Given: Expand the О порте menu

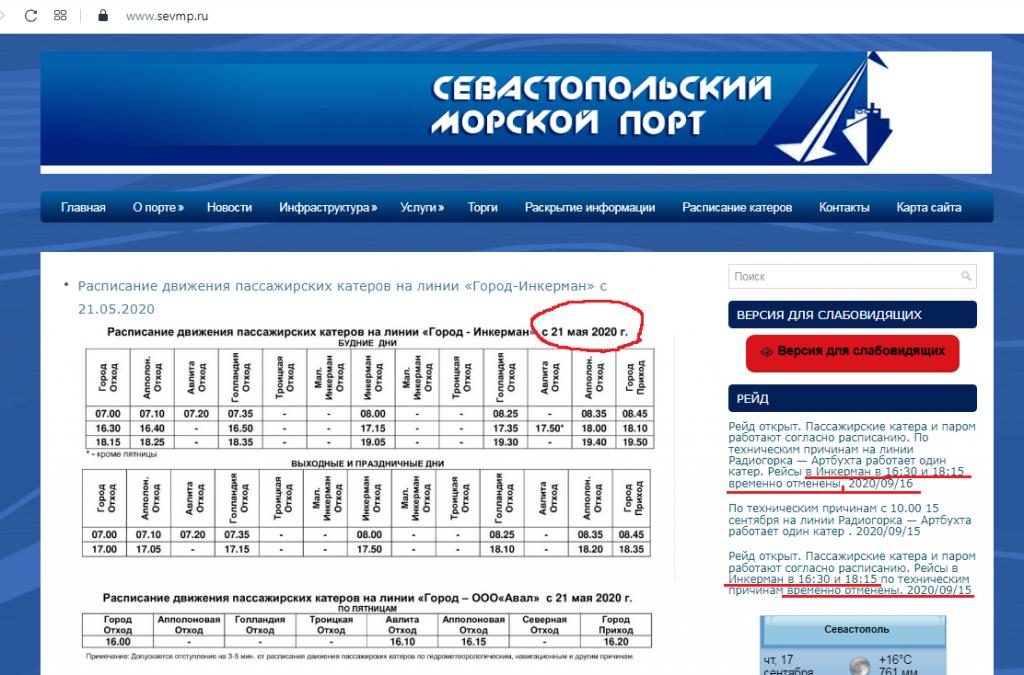Looking at the screenshot, I should [x=158, y=208].
